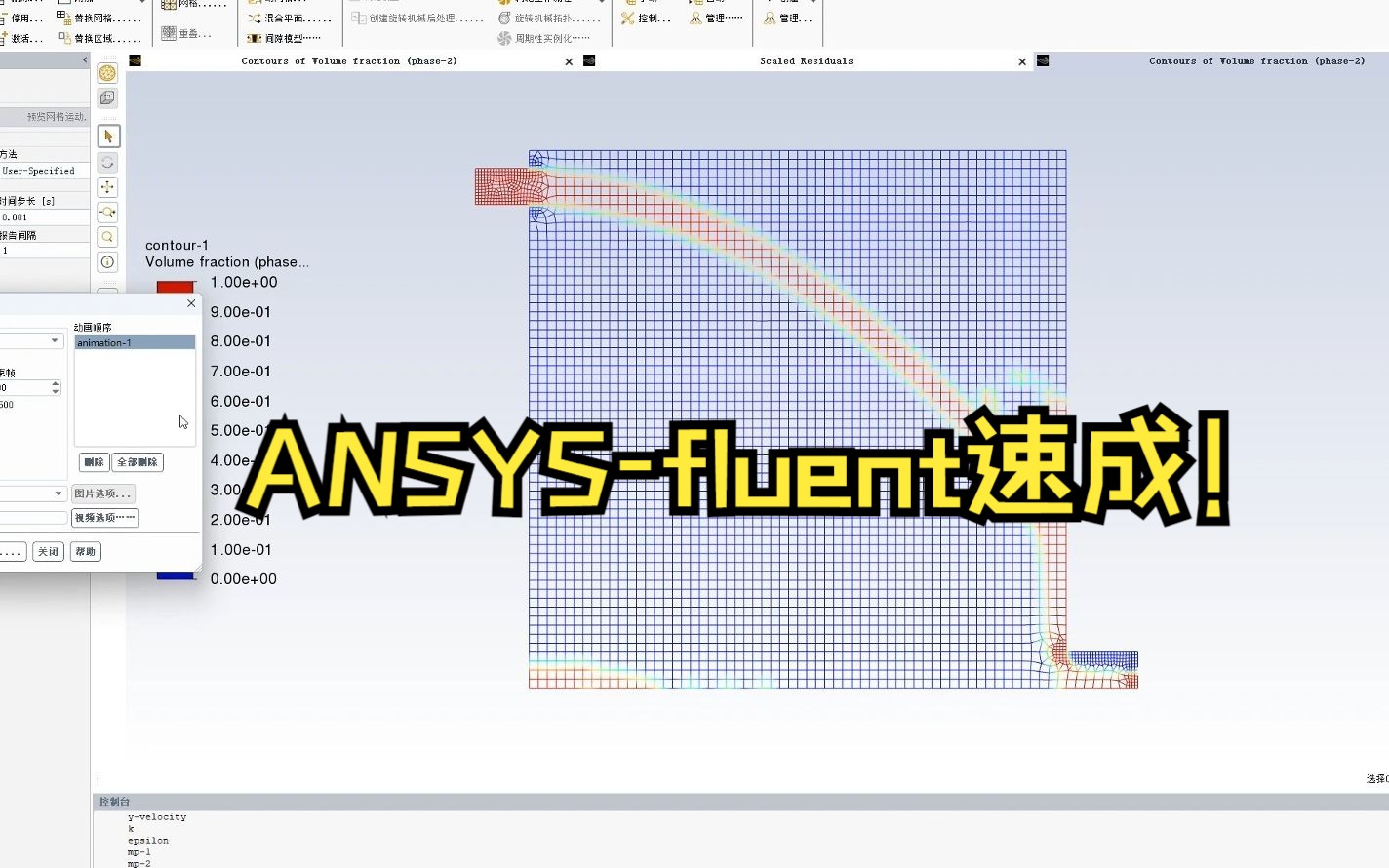The width and height of the screenshot is (1389, 868).
Task: Select the pan/translate view tool
Action: click(x=107, y=187)
